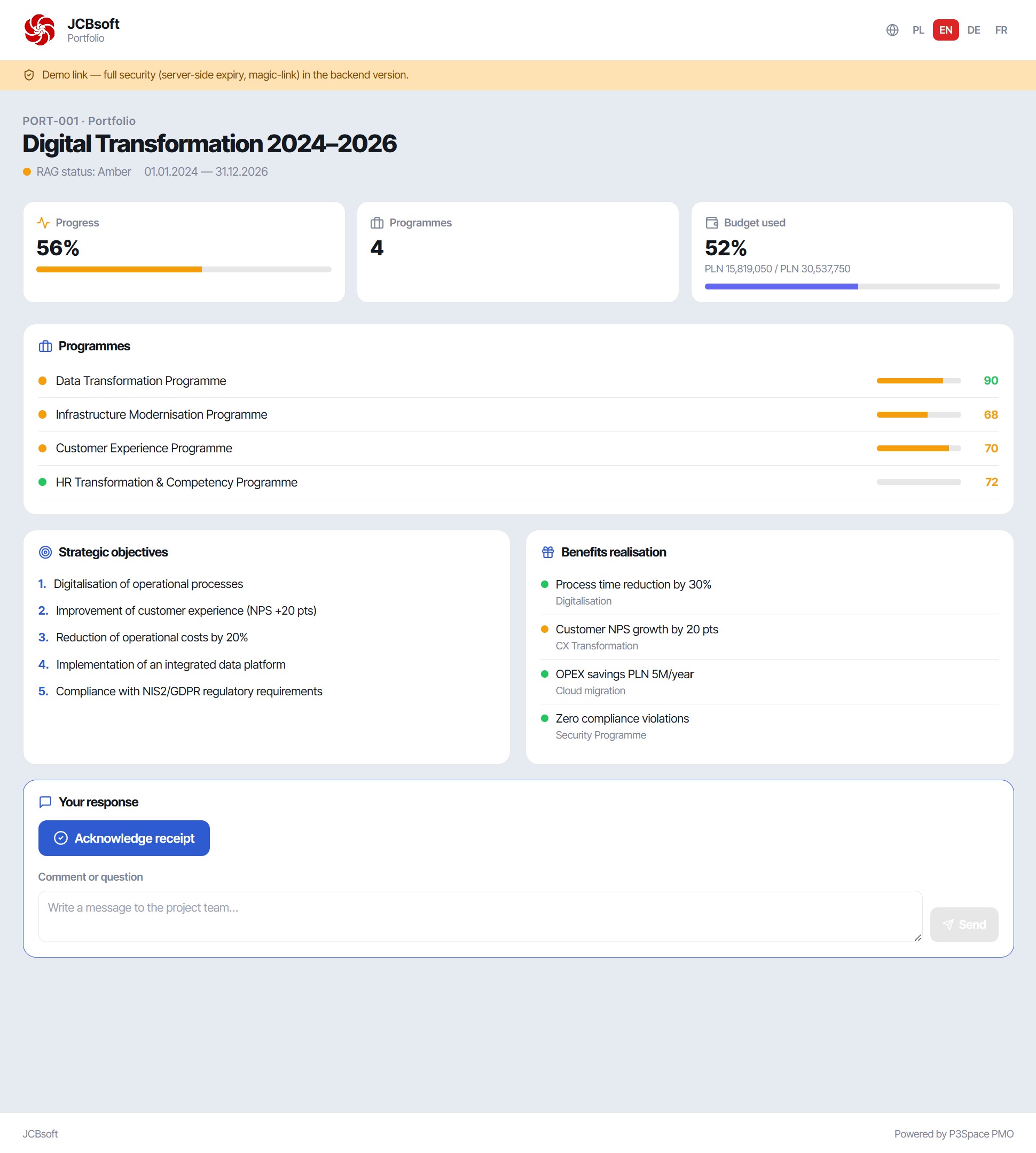Click green dot next to Zero compliance violations
This screenshot has width=1036, height=1153.
pos(544,718)
